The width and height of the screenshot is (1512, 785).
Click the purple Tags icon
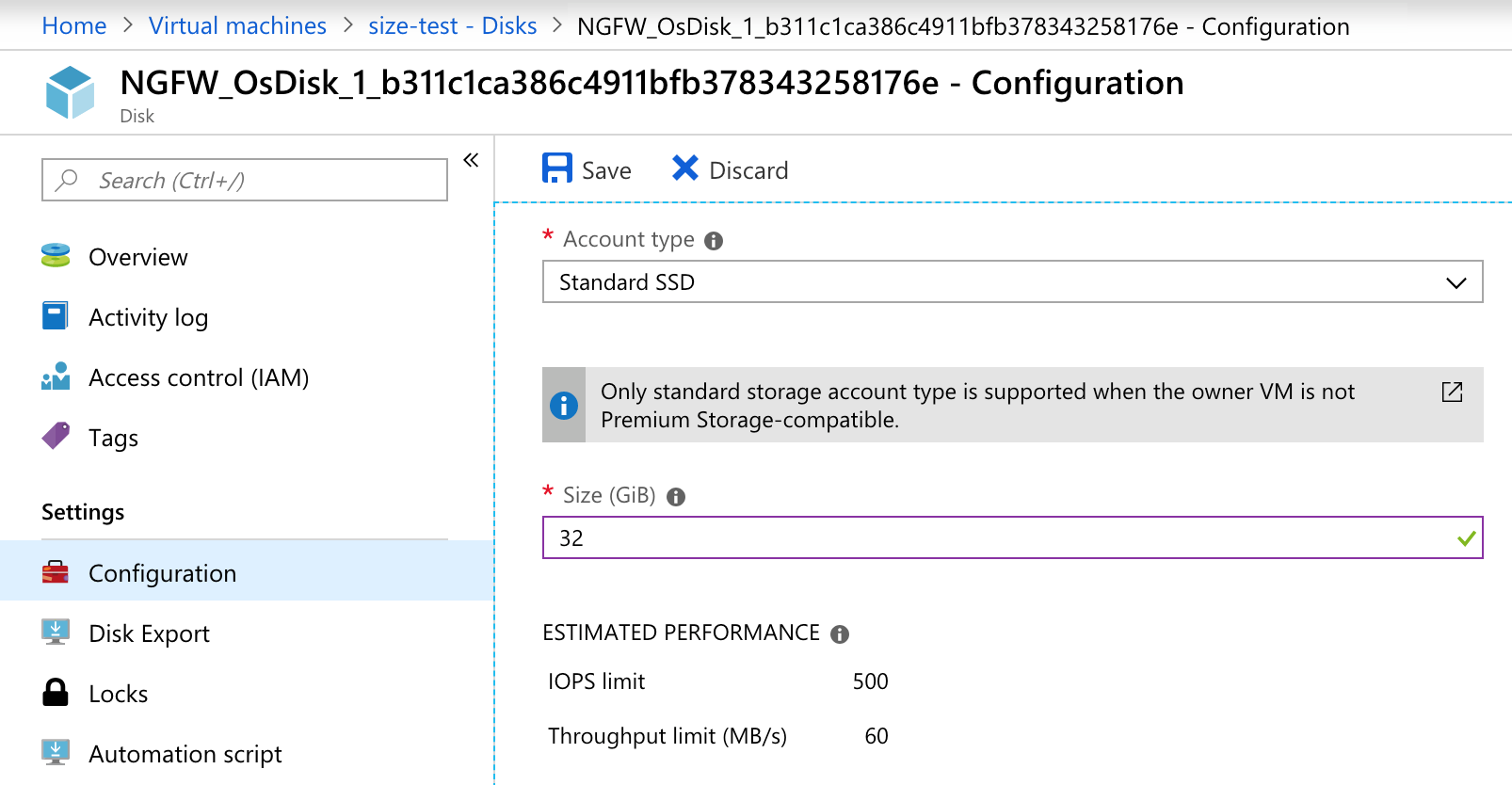[56, 436]
